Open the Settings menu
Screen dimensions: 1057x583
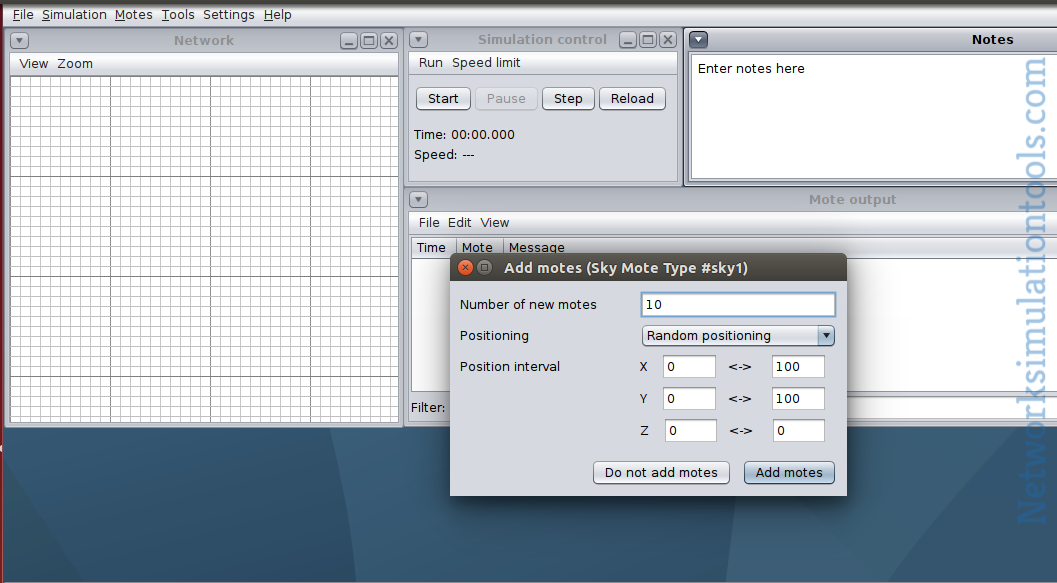(229, 14)
